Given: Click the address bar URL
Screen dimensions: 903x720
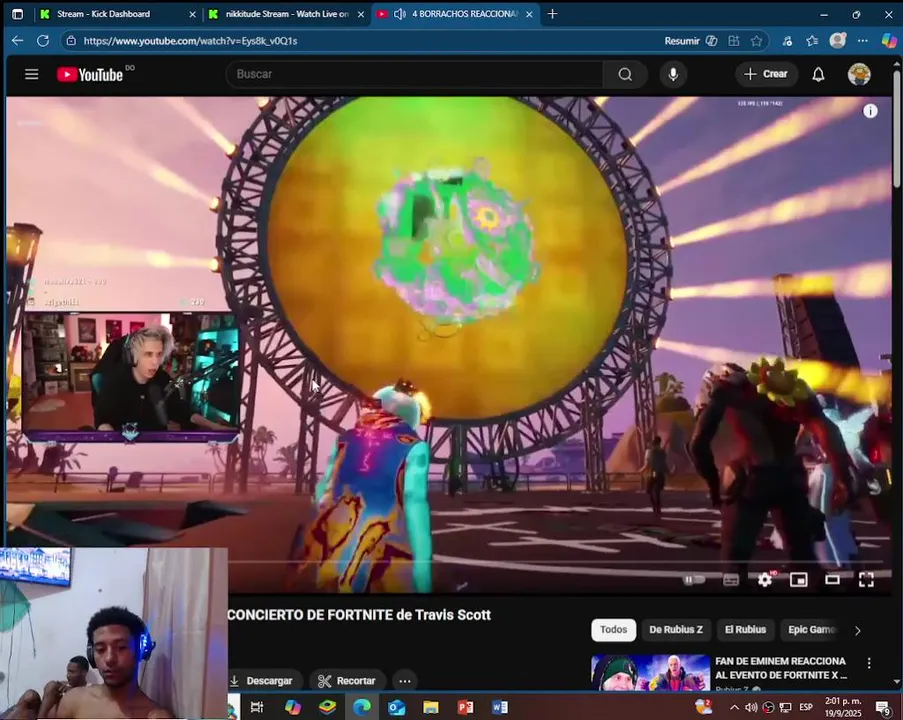Looking at the screenshot, I should [x=190, y=41].
